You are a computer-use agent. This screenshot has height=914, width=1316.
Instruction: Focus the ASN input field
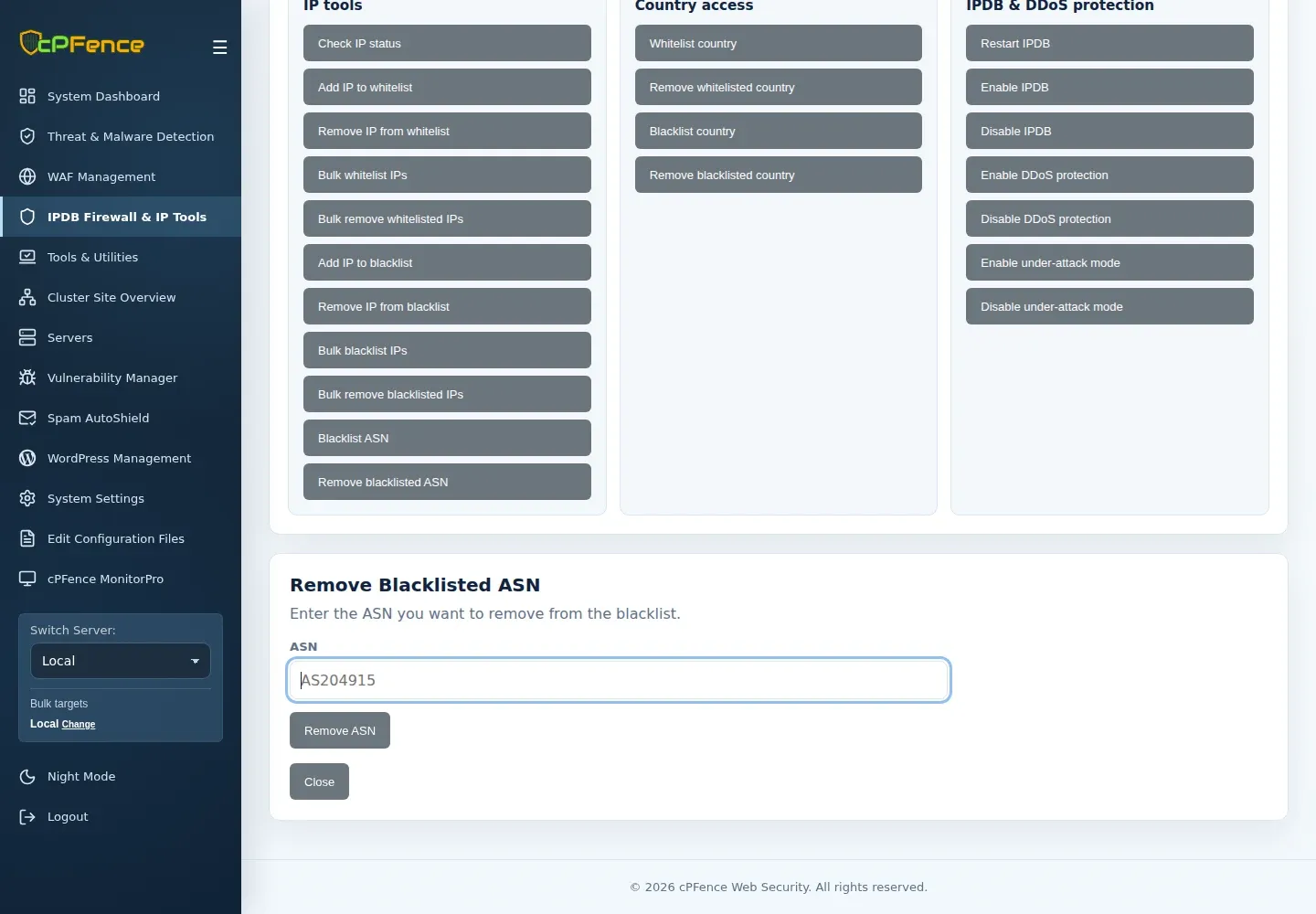619,680
